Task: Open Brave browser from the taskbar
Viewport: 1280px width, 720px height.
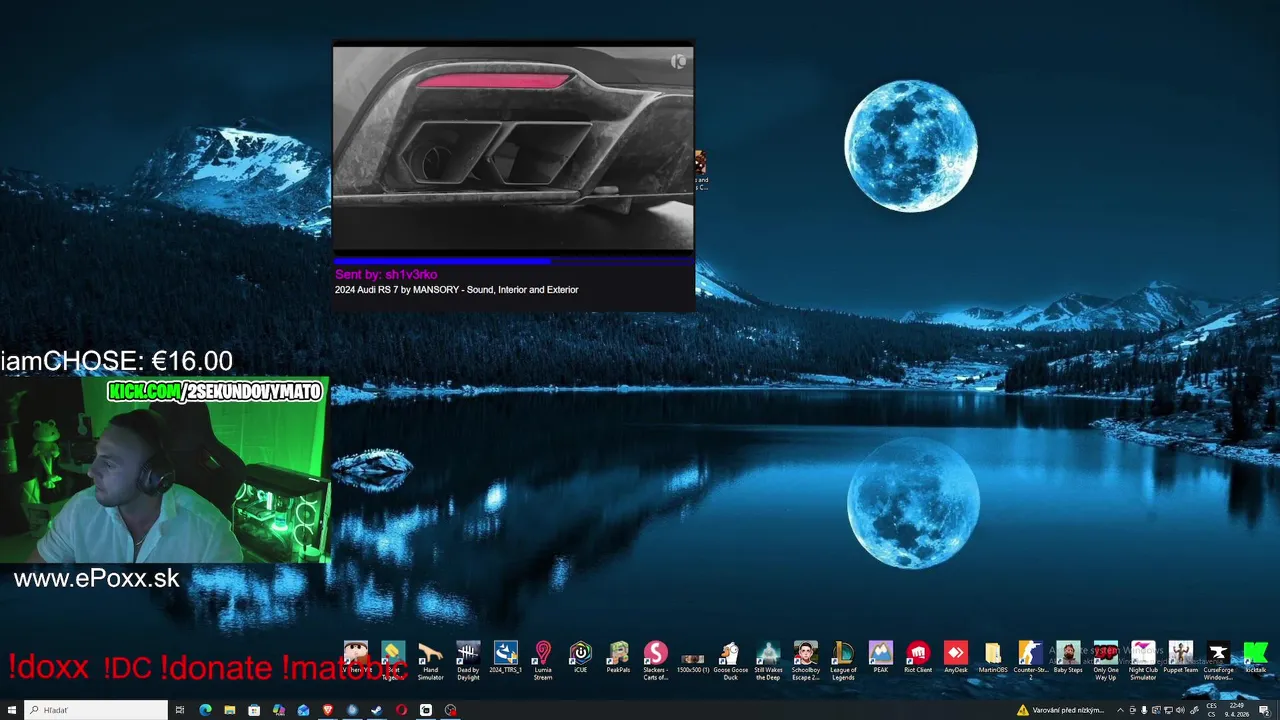Action: pos(328,710)
